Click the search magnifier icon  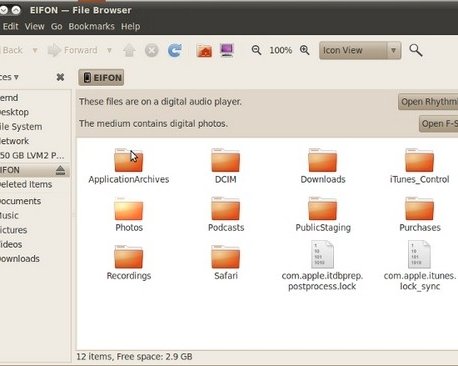tap(416, 50)
